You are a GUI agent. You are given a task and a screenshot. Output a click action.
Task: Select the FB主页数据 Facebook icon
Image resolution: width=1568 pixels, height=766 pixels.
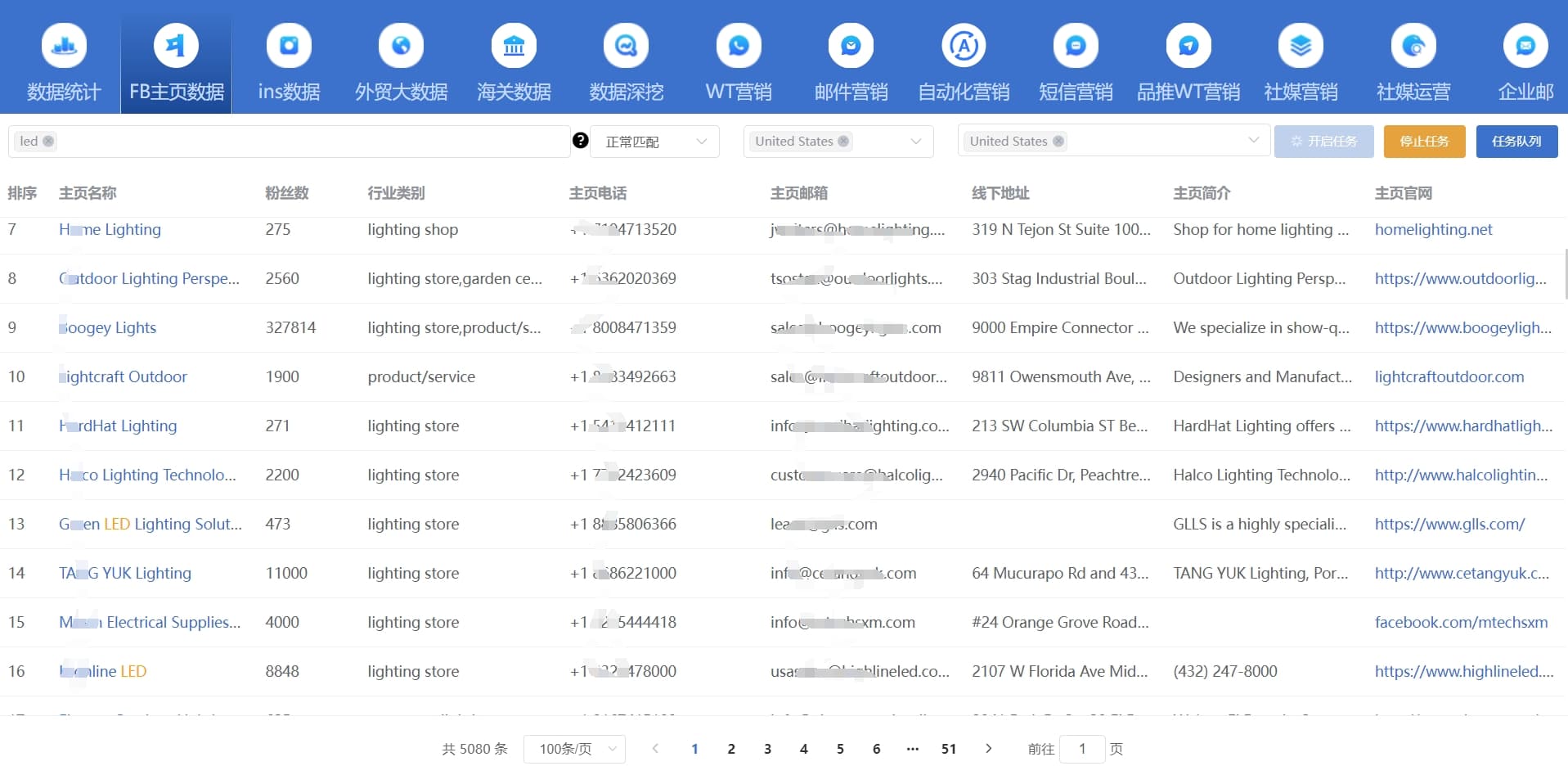coord(176,46)
